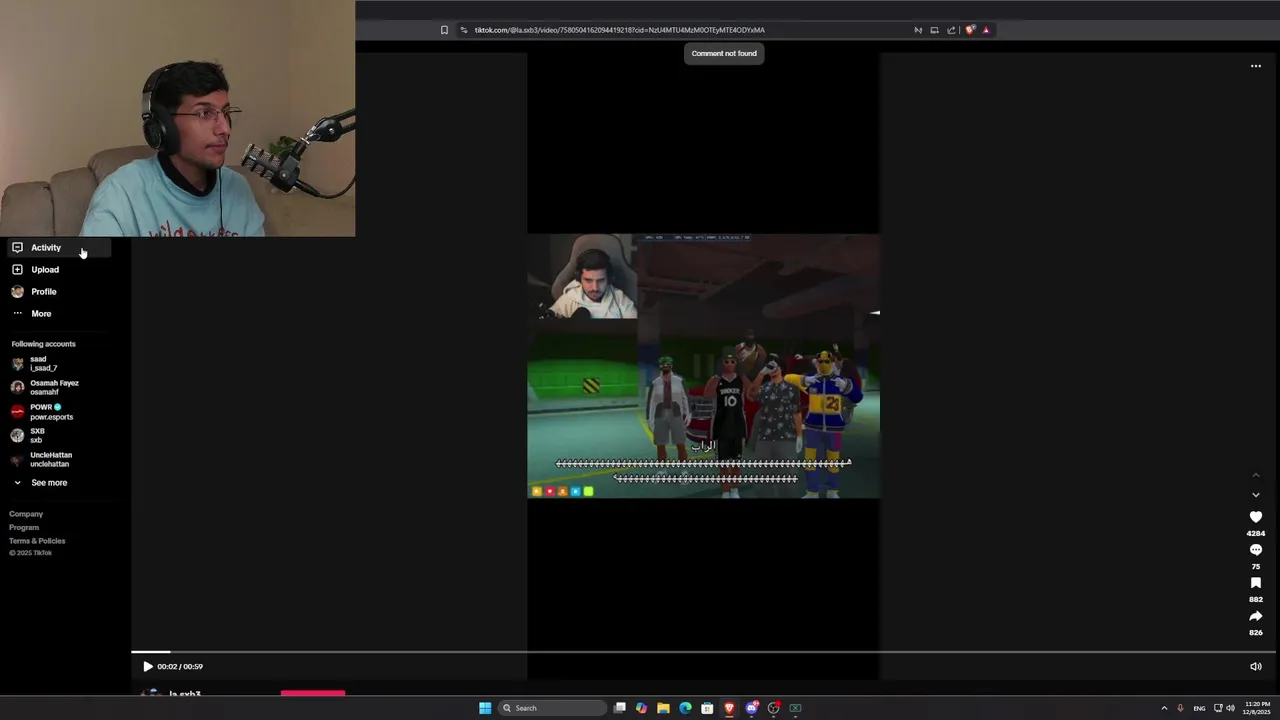Go to the next video with the down arrow
1280x720 pixels.
pos(1256,495)
